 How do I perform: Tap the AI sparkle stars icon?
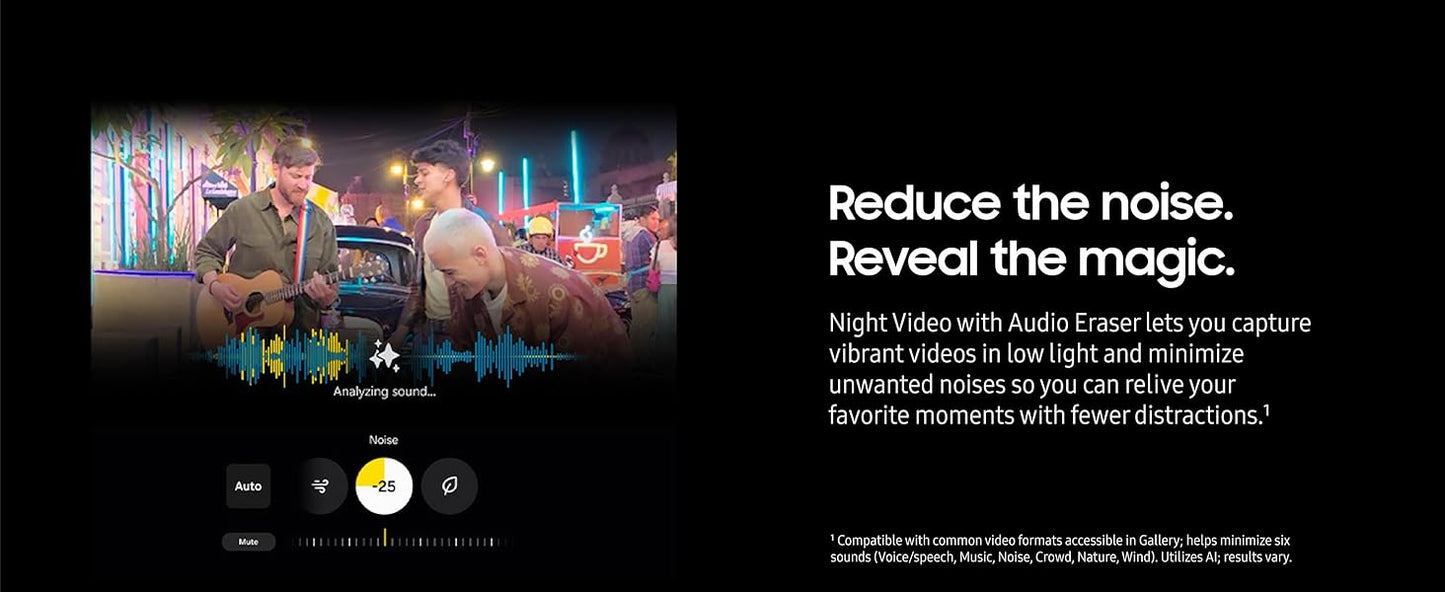384,356
